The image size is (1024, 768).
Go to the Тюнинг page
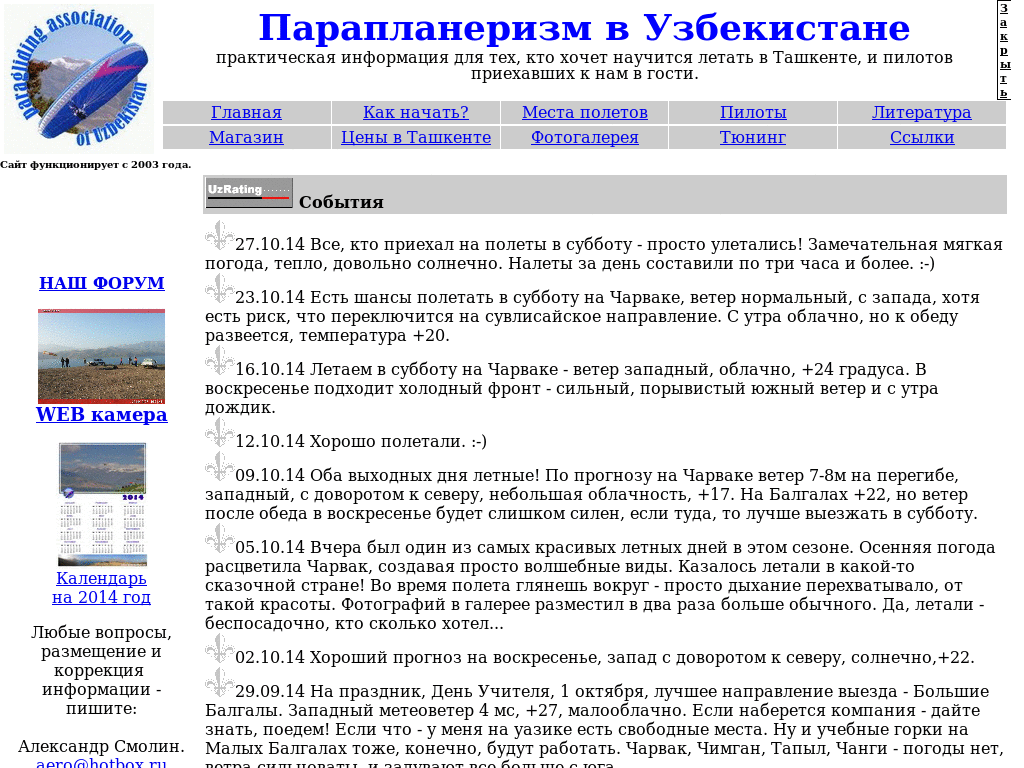pyautogui.click(x=753, y=137)
